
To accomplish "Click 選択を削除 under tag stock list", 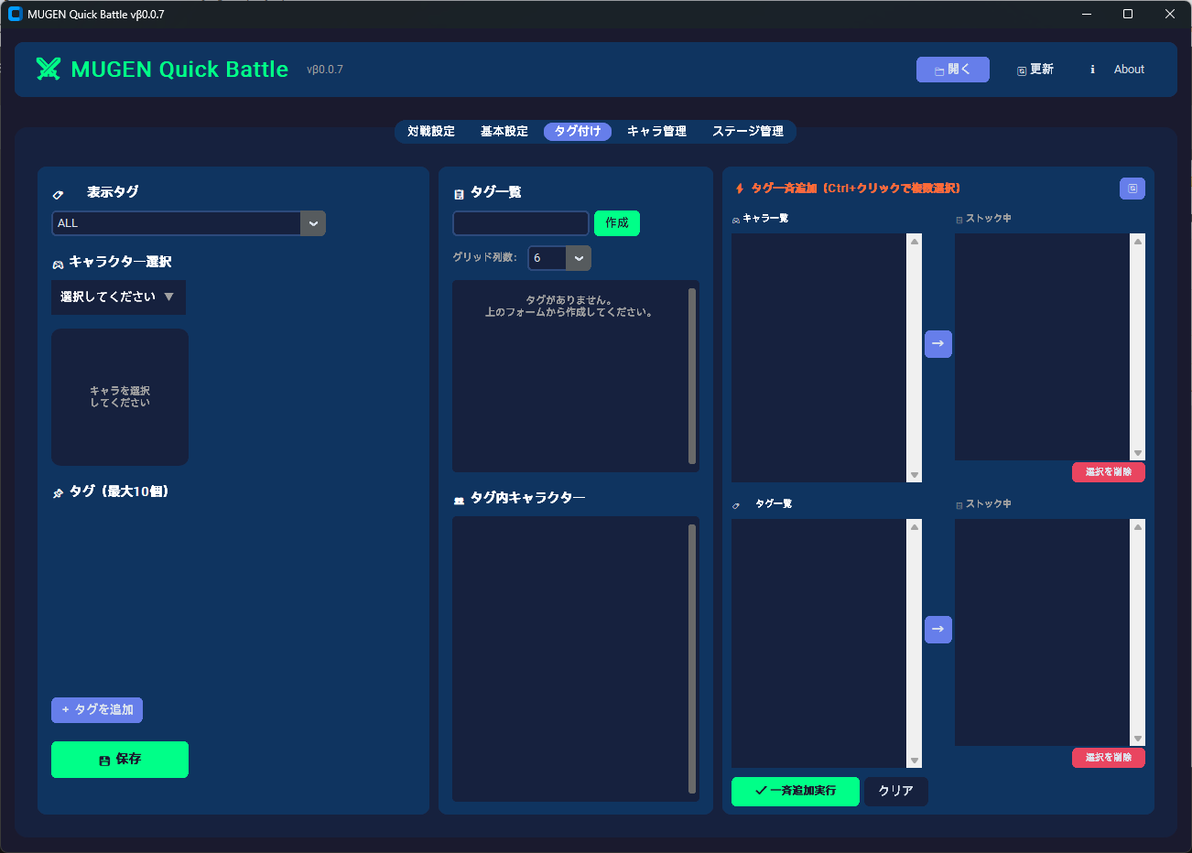I will (x=1108, y=758).
